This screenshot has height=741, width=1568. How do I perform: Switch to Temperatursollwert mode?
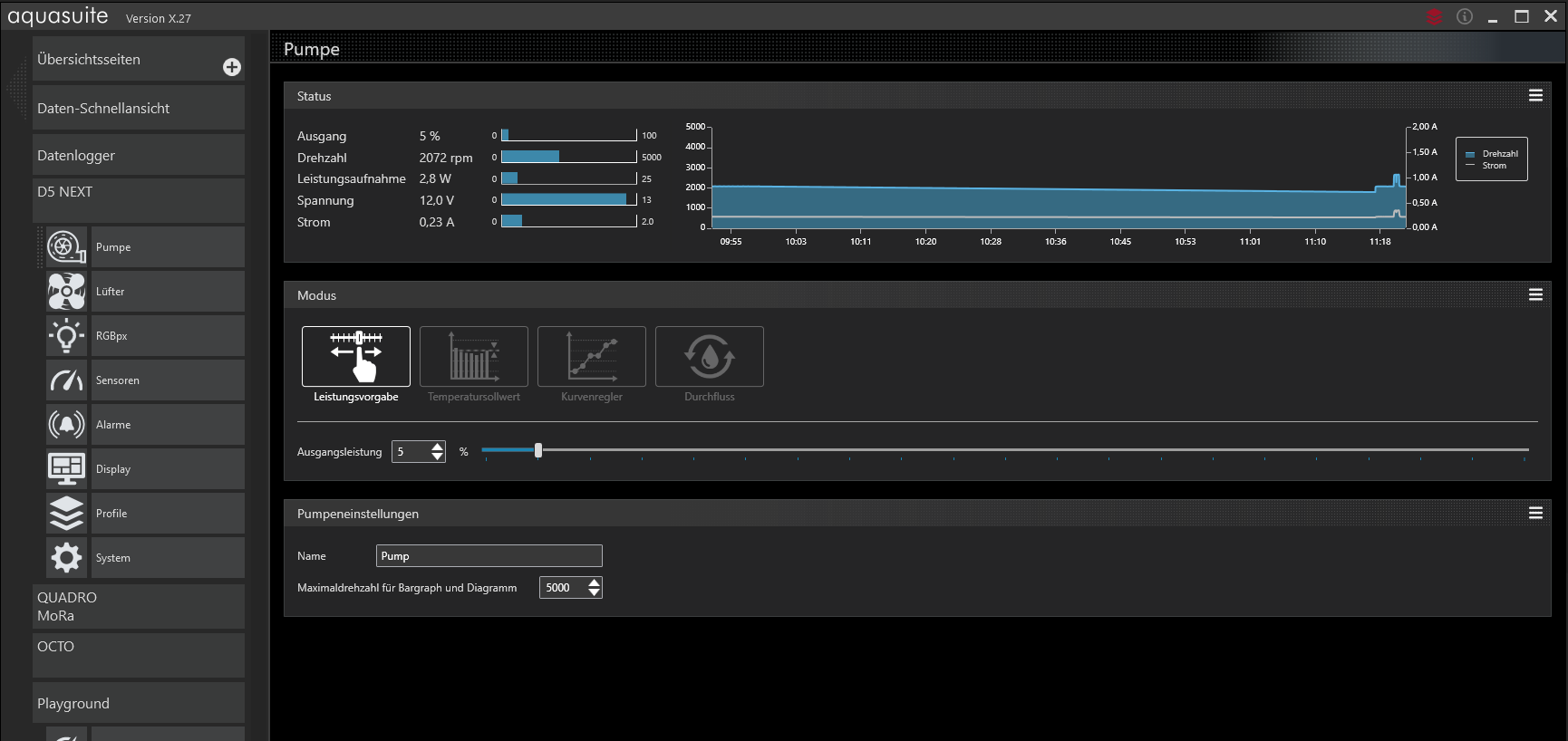click(x=473, y=357)
